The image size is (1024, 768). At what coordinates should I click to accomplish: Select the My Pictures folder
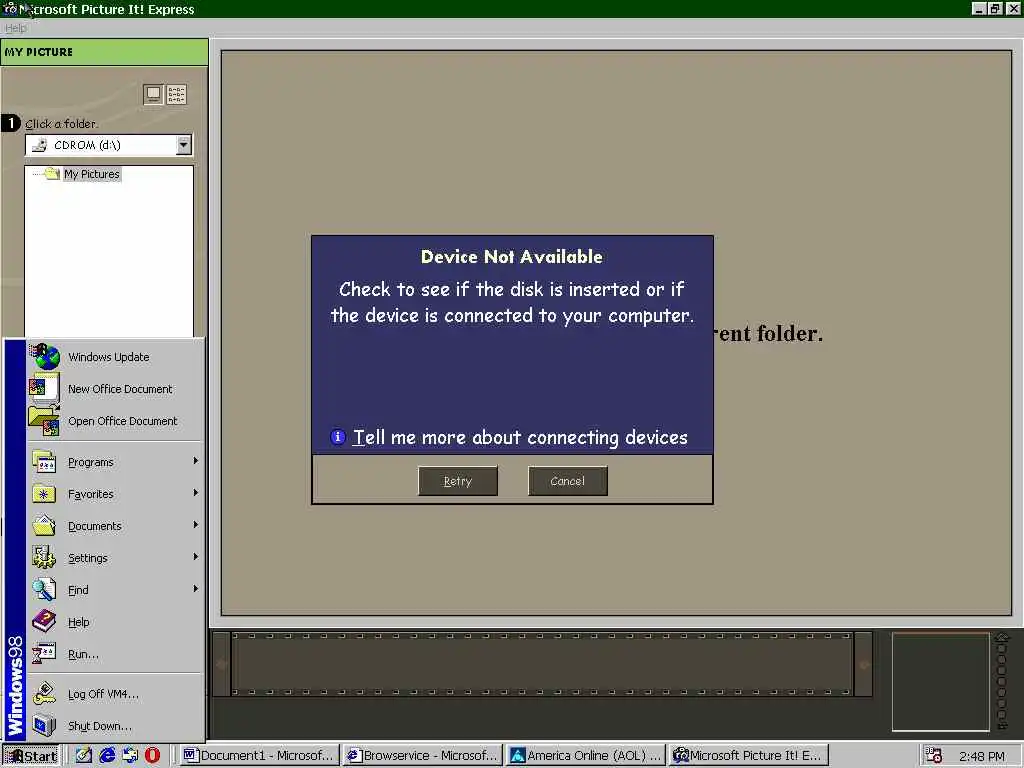91,174
